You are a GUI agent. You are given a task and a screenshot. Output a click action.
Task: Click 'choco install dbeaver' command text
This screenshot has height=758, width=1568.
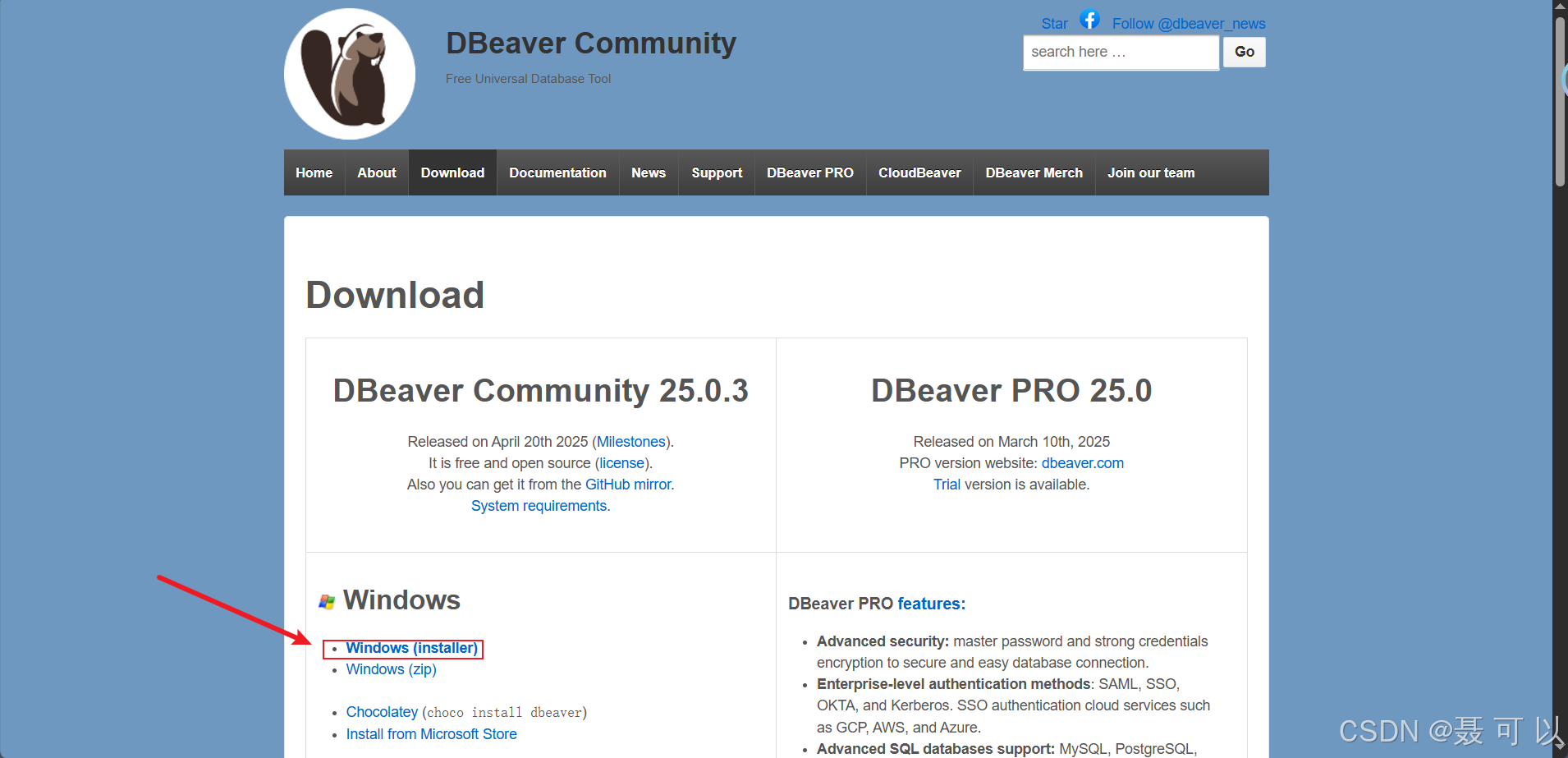[507, 713]
